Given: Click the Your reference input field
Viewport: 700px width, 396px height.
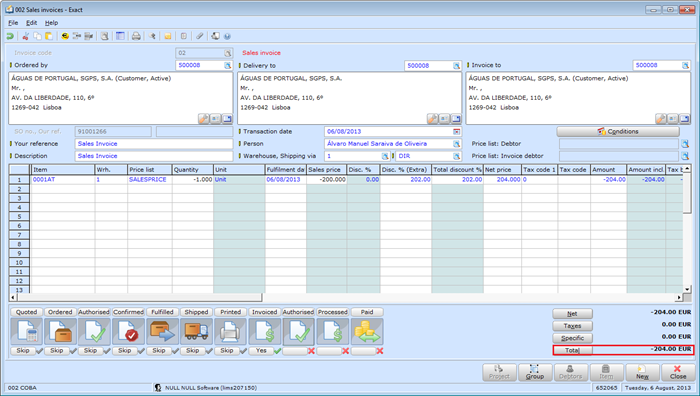Looking at the screenshot, I should (x=154, y=144).
